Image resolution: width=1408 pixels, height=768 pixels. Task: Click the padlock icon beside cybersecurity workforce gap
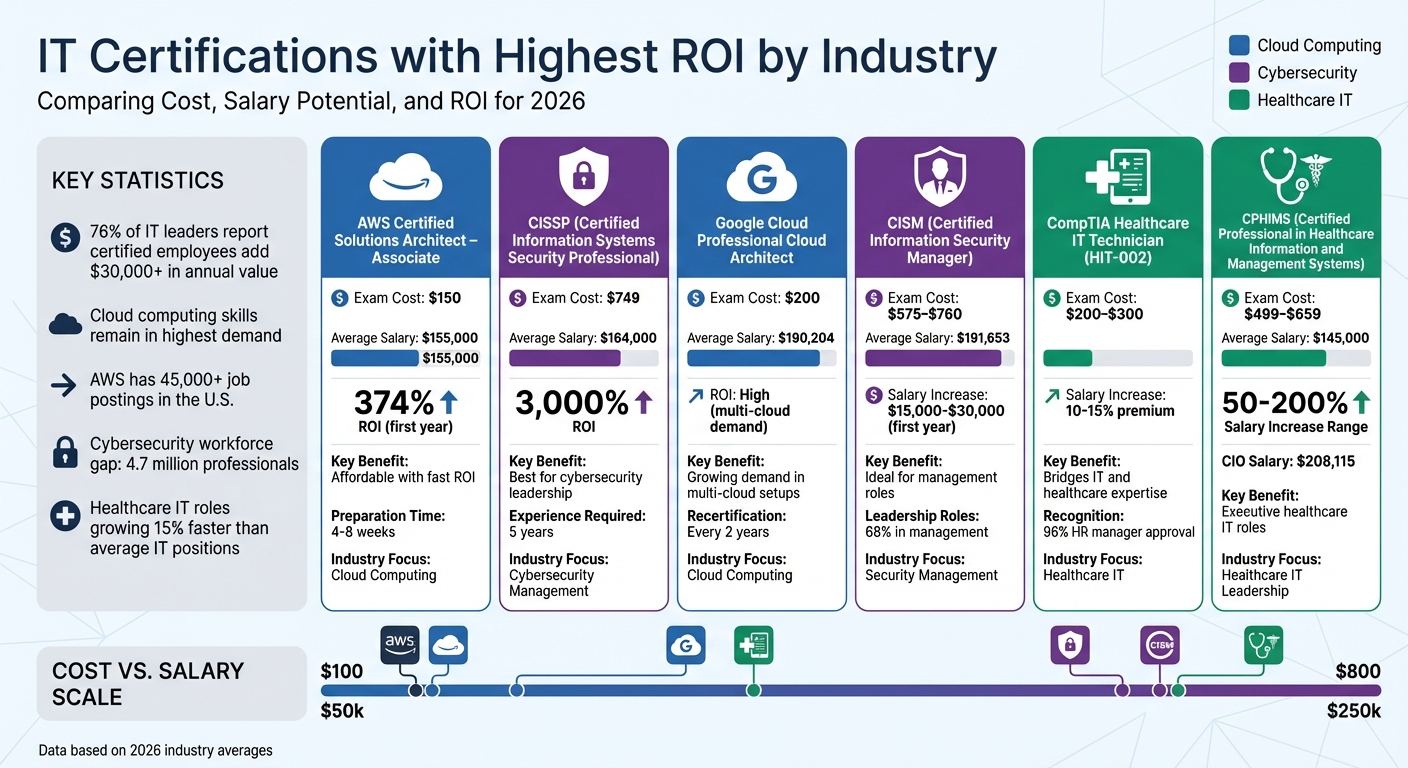(65, 452)
